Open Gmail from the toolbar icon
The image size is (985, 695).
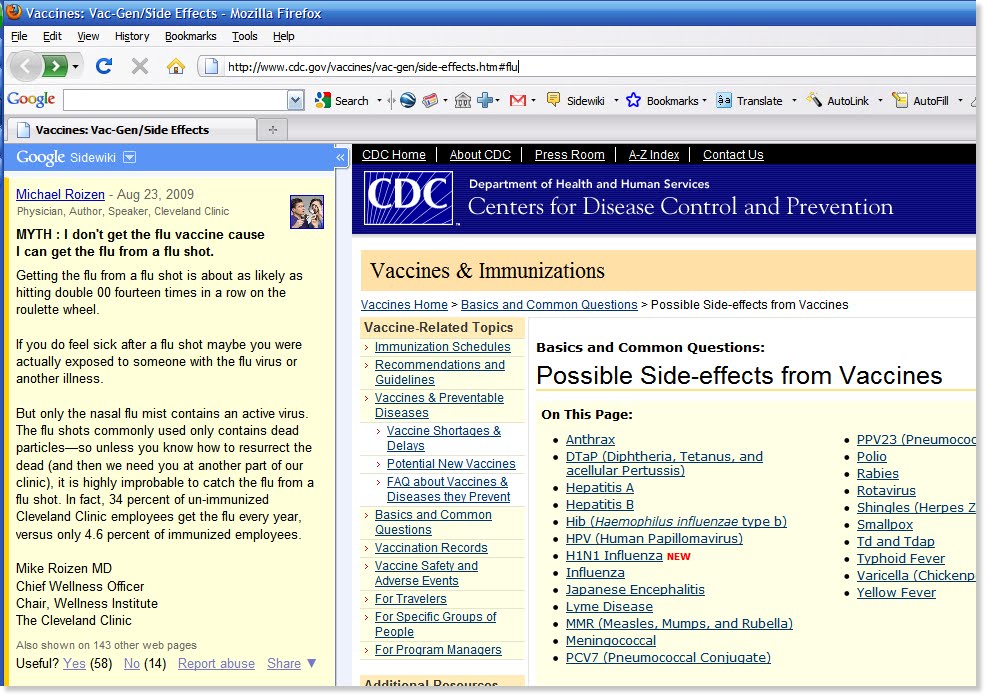[x=518, y=100]
